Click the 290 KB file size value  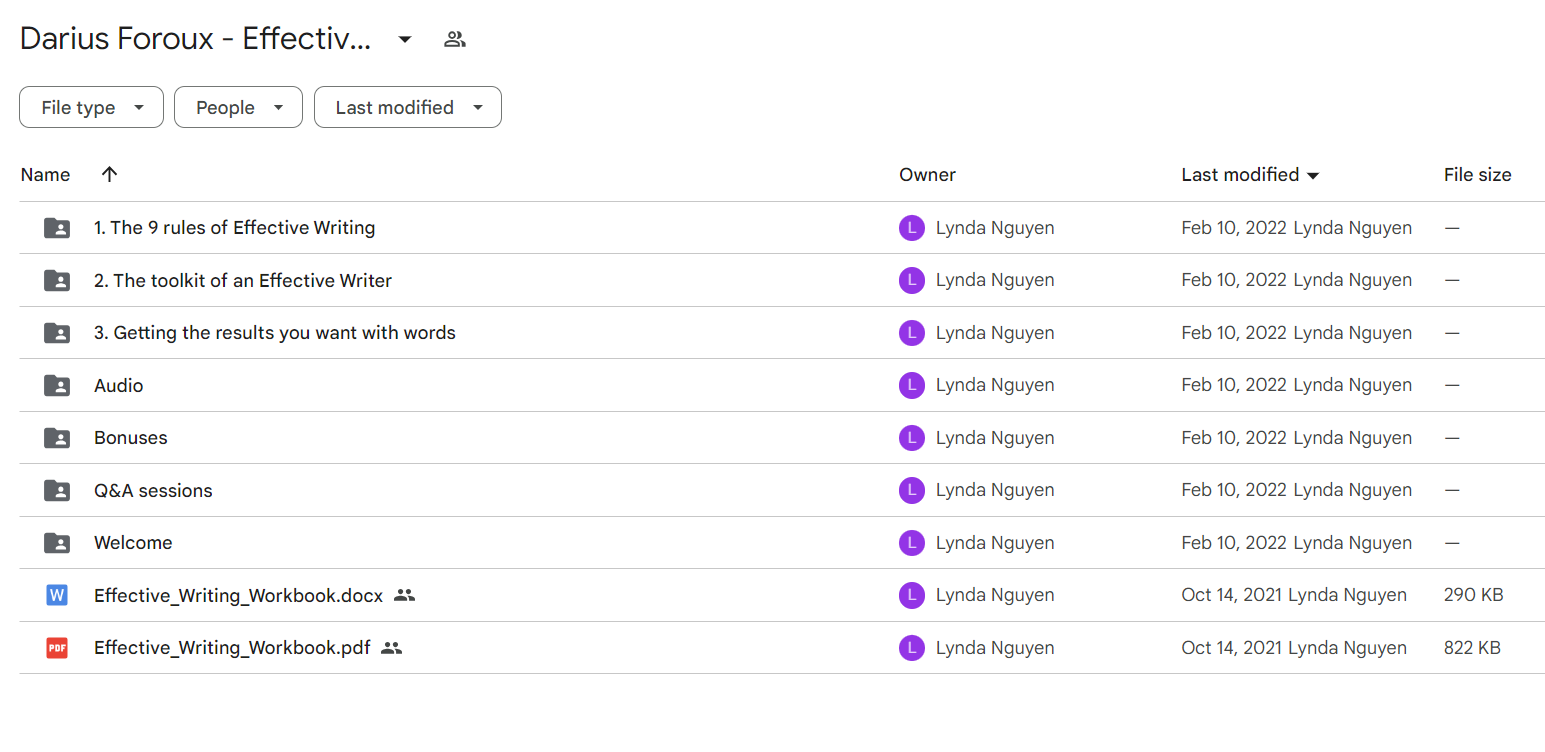[1473, 595]
